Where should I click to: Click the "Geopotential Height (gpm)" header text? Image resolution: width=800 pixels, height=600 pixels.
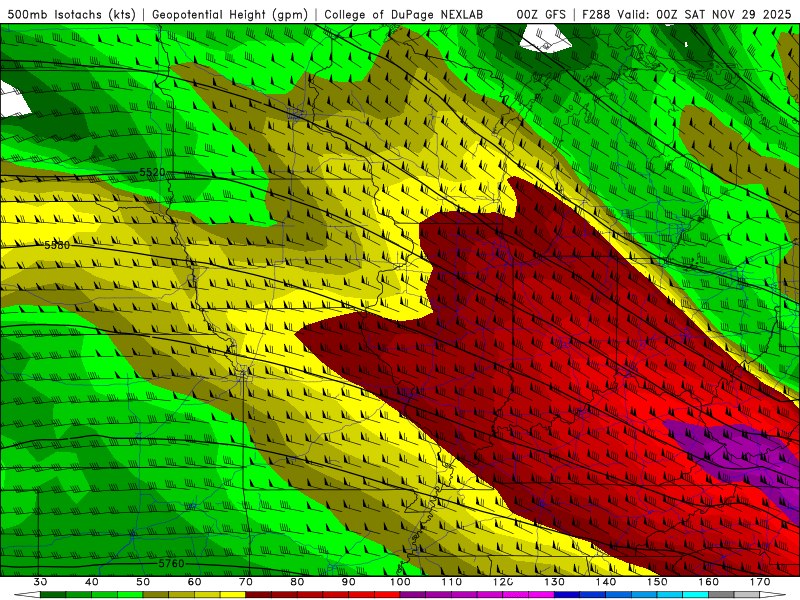pos(230,15)
